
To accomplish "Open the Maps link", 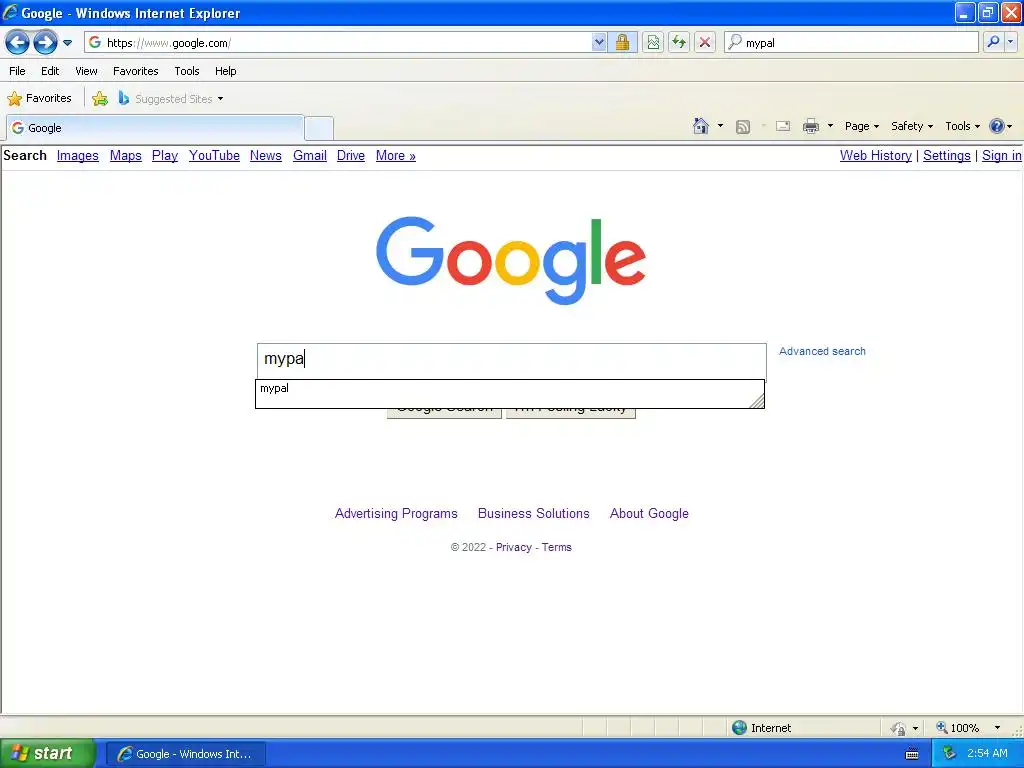I will pos(125,155).
